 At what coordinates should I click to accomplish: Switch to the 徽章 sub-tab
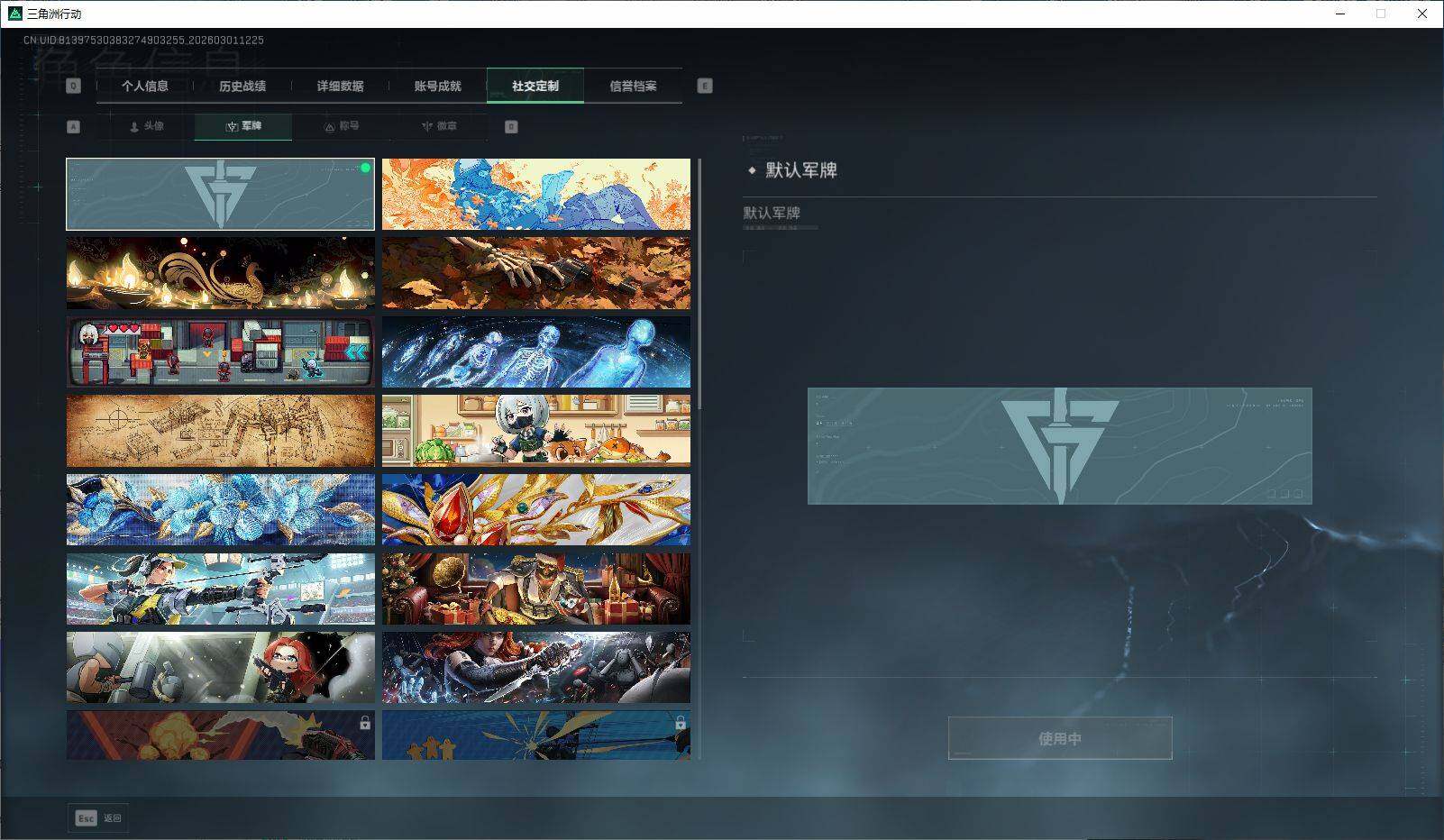pos(439,127)
